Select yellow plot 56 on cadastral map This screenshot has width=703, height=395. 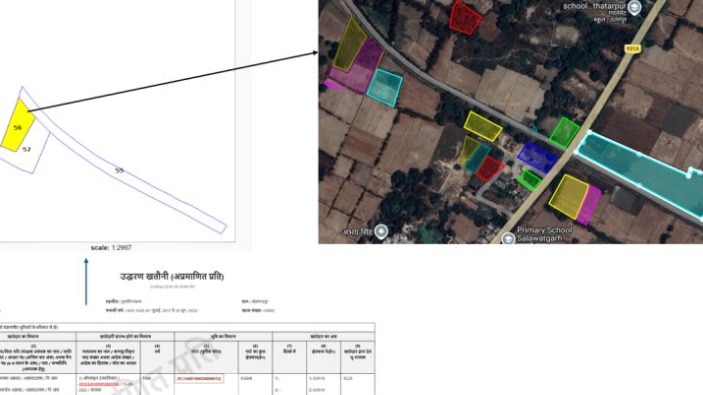click(x=18, y=126)
